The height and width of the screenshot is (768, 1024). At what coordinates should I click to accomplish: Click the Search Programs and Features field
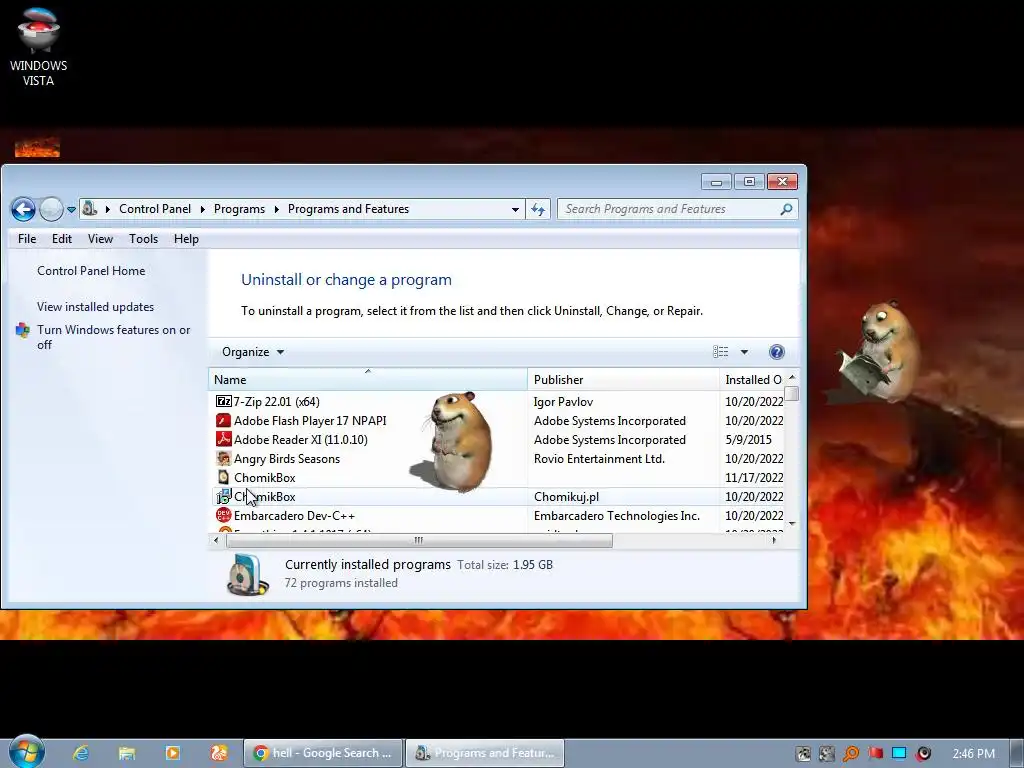[677, 209]
